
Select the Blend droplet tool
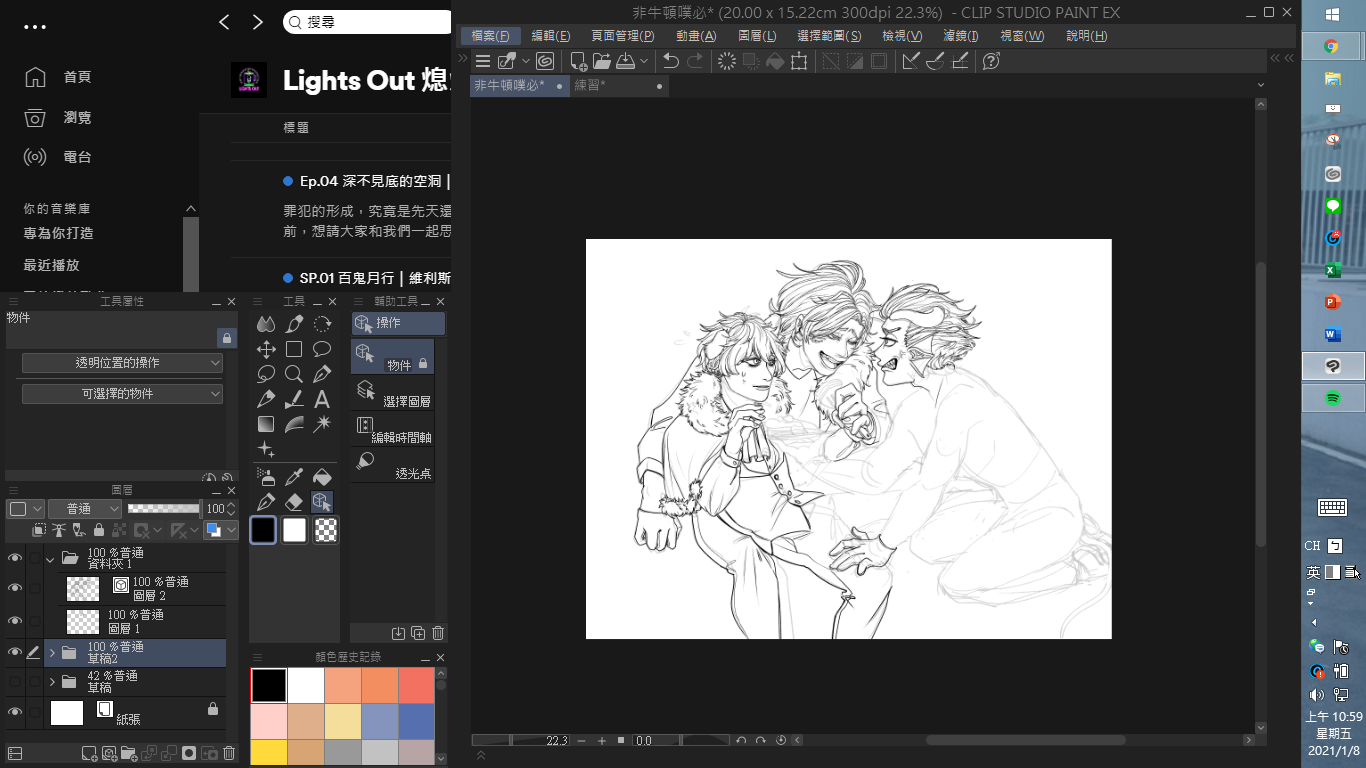tap(266, 324)
